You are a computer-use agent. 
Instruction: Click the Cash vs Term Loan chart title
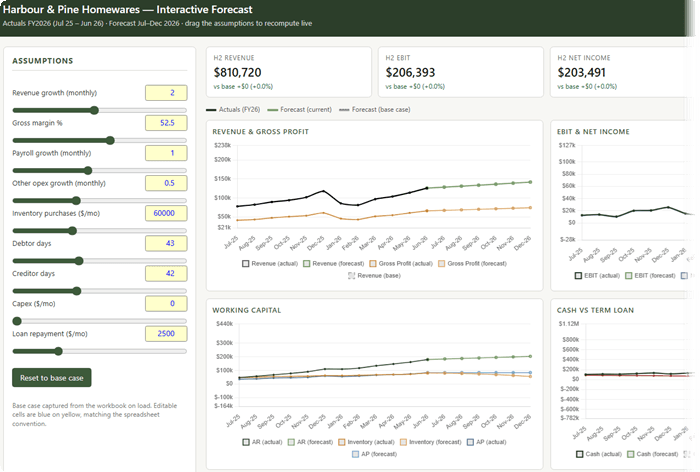point(595,310)
